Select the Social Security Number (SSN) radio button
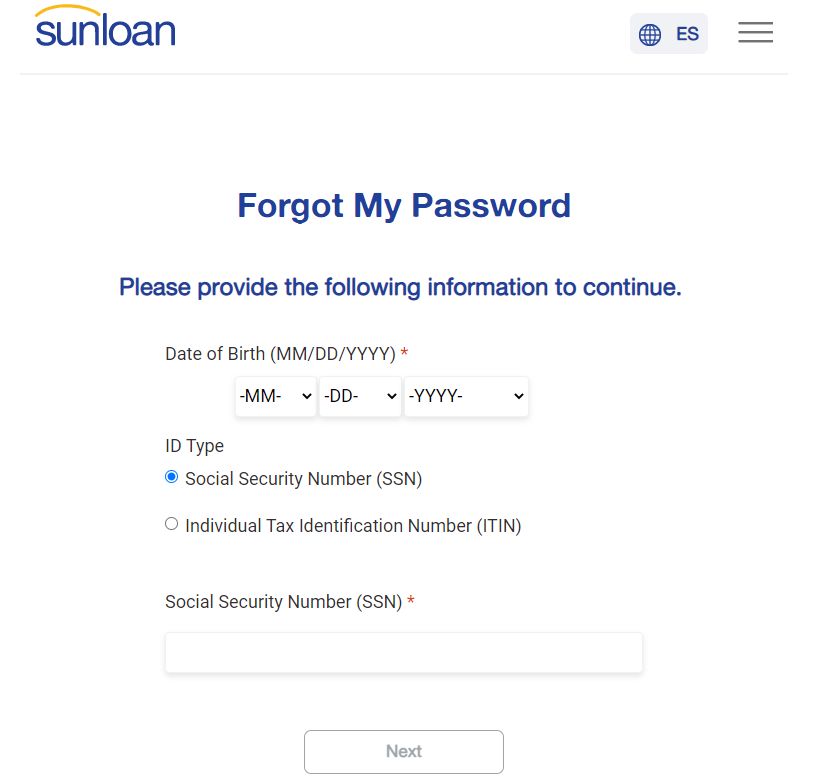 click(171, 477)
